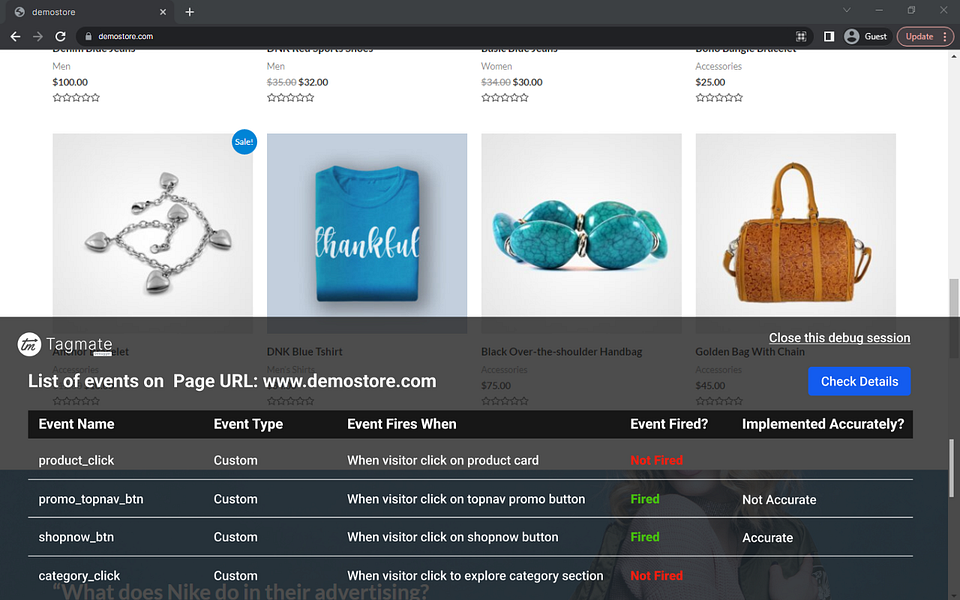Open the three-dot menu beside Update
960x600 pixels.
(945, 36)
